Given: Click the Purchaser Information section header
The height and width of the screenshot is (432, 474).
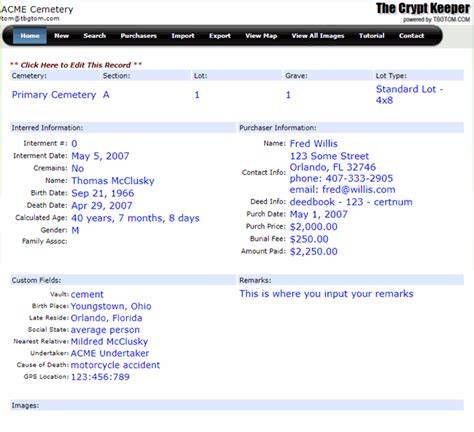Looking at the screenshot, I should 351,128.
